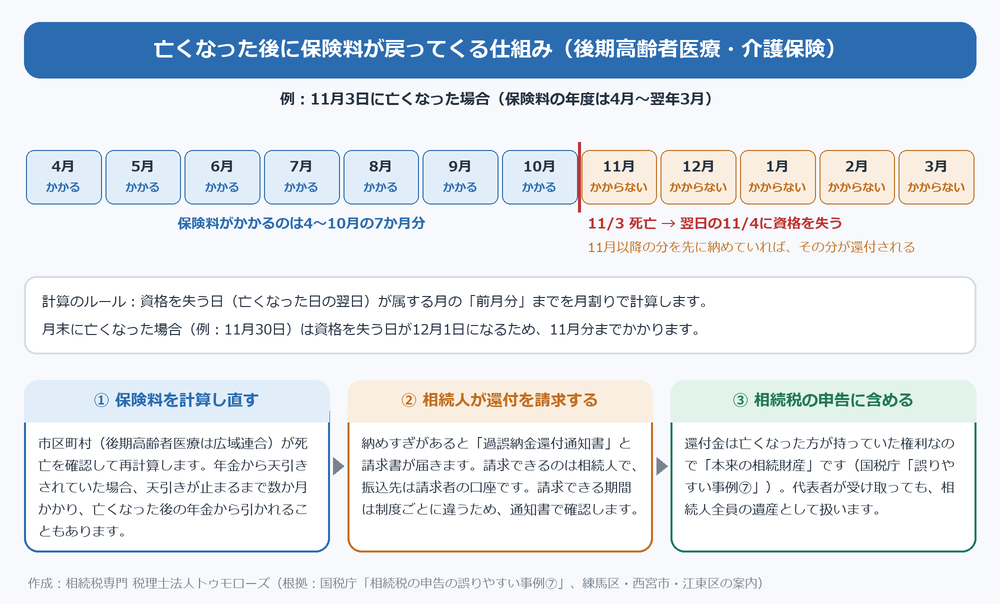1000x604 pixels.
Task: Select the 3月 かからない month box
Action: tap(936, 177)
